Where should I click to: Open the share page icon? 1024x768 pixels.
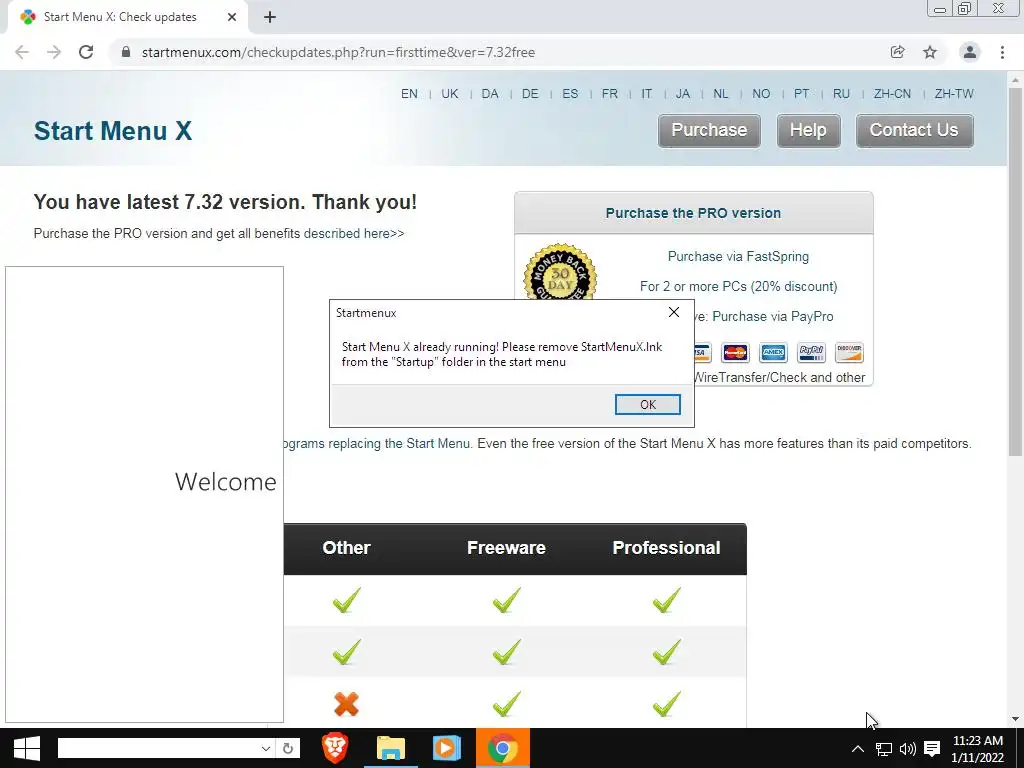pos(897,52)
